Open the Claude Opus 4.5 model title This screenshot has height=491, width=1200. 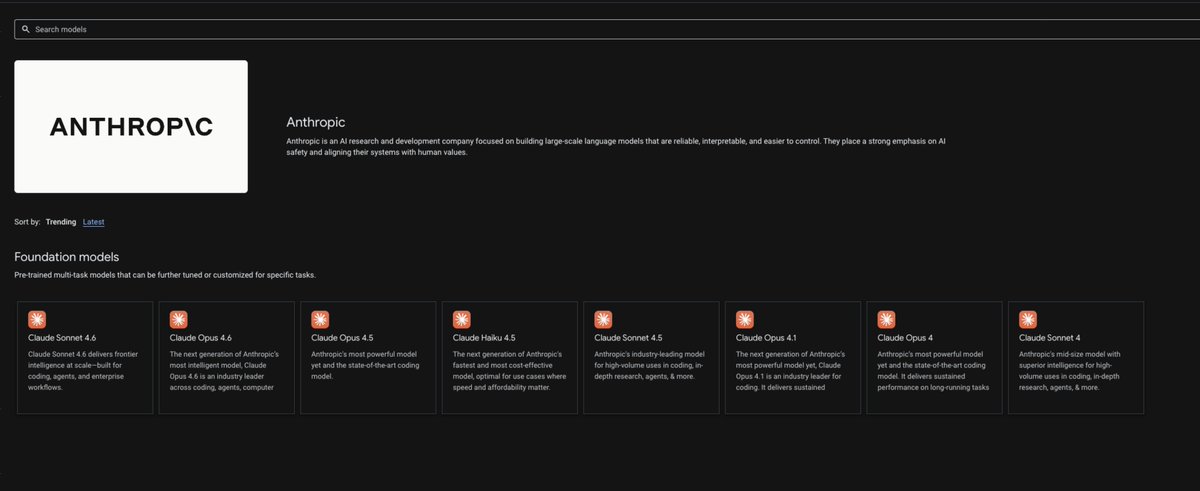pos(342,339)
